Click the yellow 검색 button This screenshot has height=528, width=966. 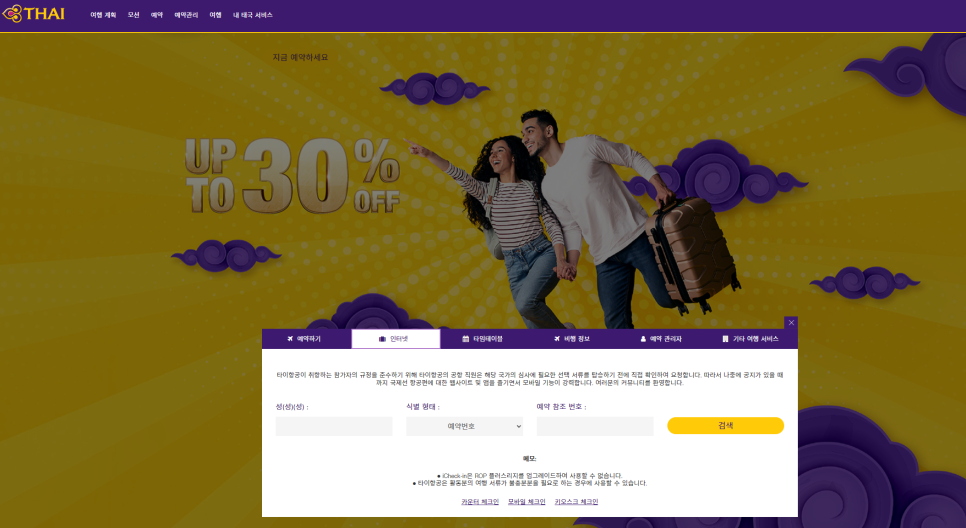point(725,426)
